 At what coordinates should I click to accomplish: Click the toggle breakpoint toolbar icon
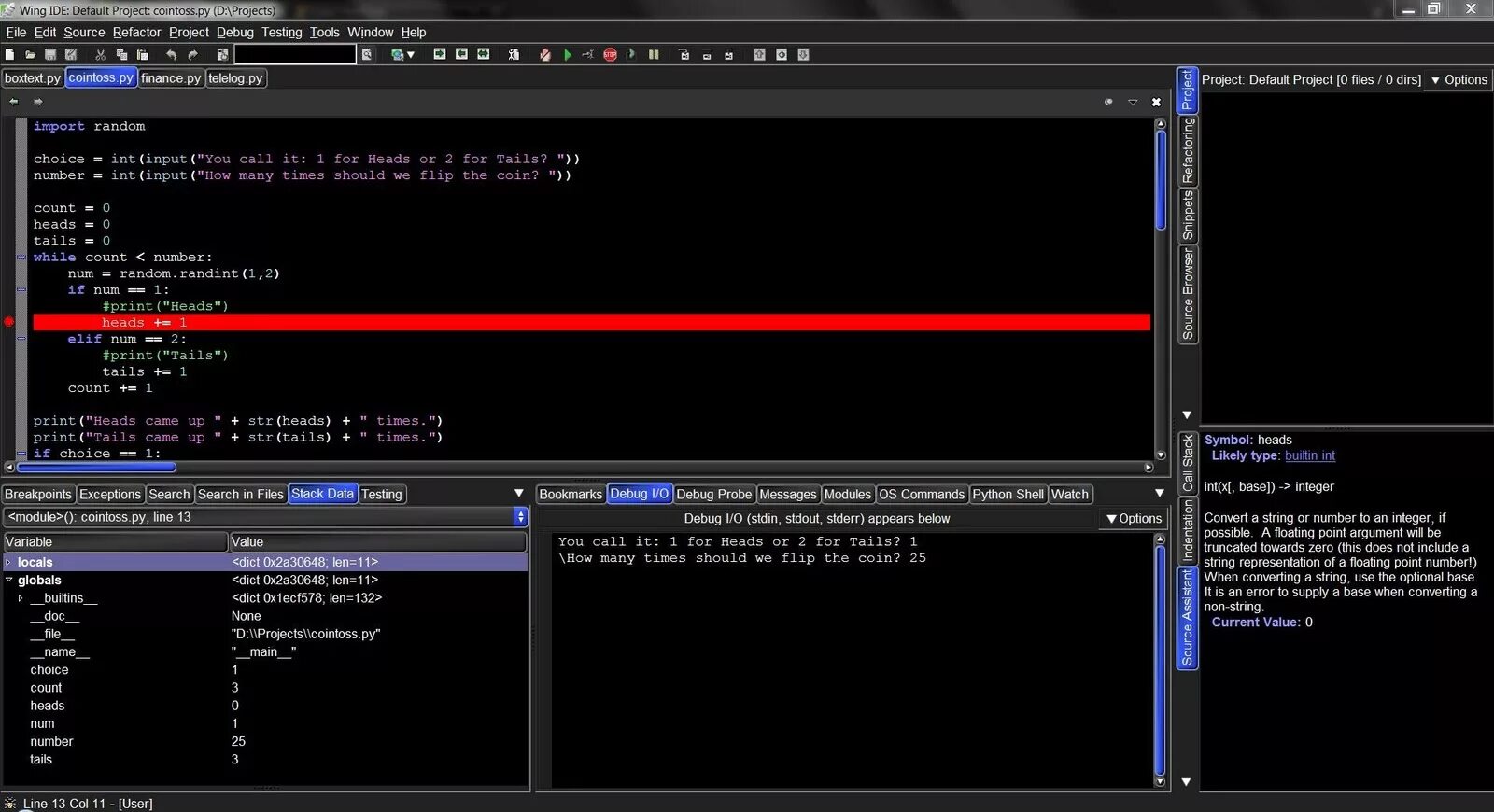(544, 55)
